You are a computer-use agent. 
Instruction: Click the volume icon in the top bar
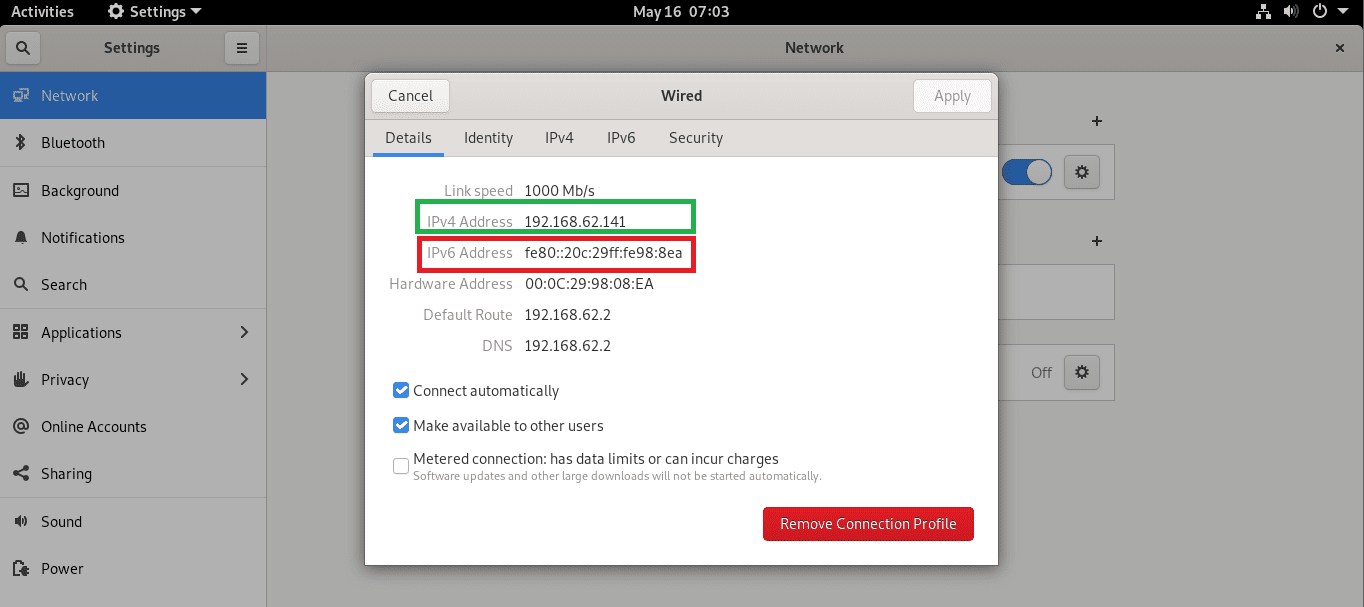1291,11
